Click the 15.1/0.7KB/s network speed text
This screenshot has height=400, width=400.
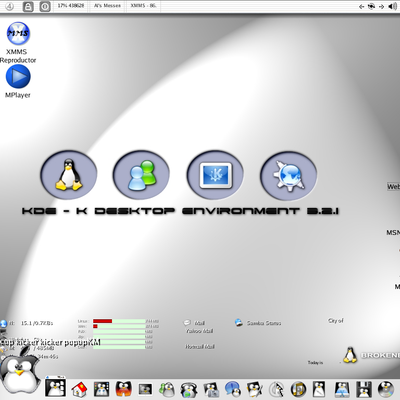click(x=37, y=323)
